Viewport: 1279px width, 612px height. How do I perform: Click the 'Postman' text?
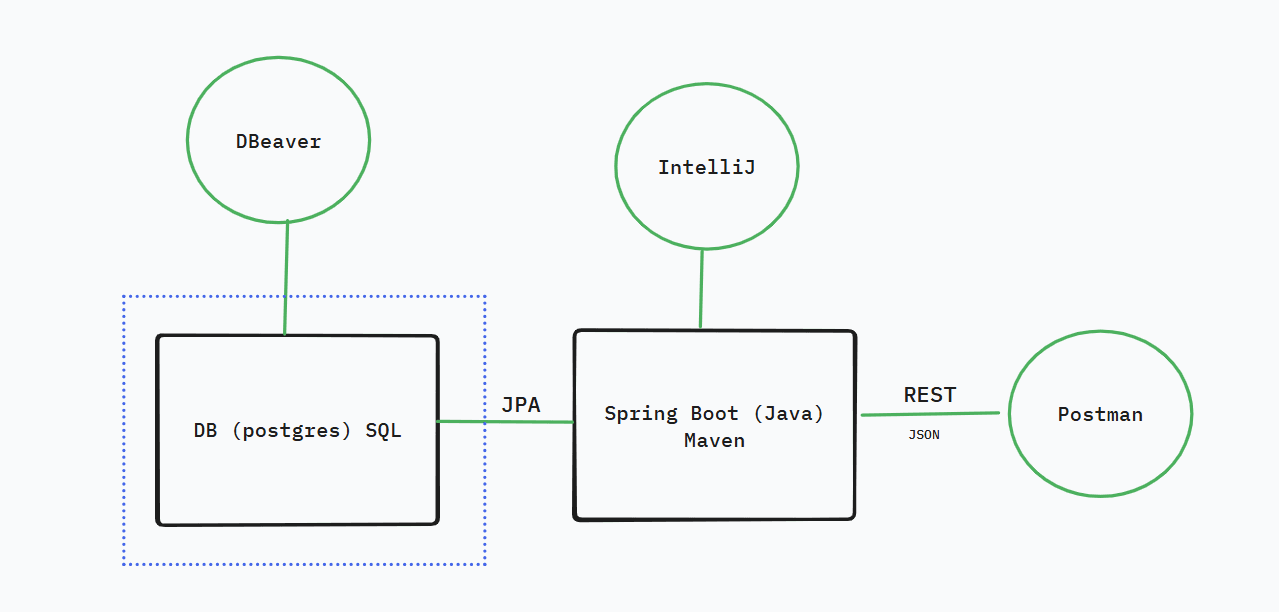[1100, 414]
